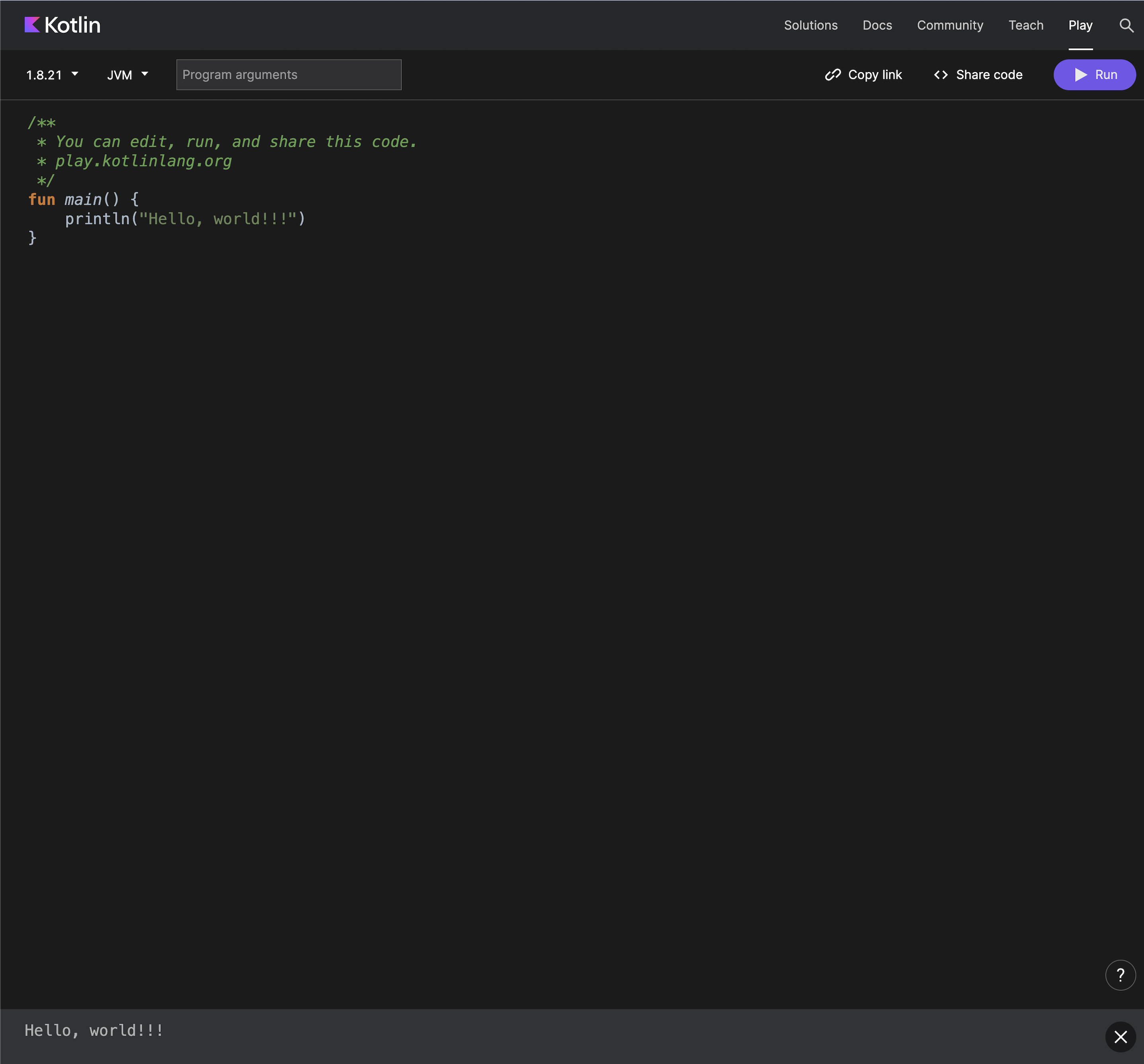
Task: Open the Solutions menu
Action: 810,25
